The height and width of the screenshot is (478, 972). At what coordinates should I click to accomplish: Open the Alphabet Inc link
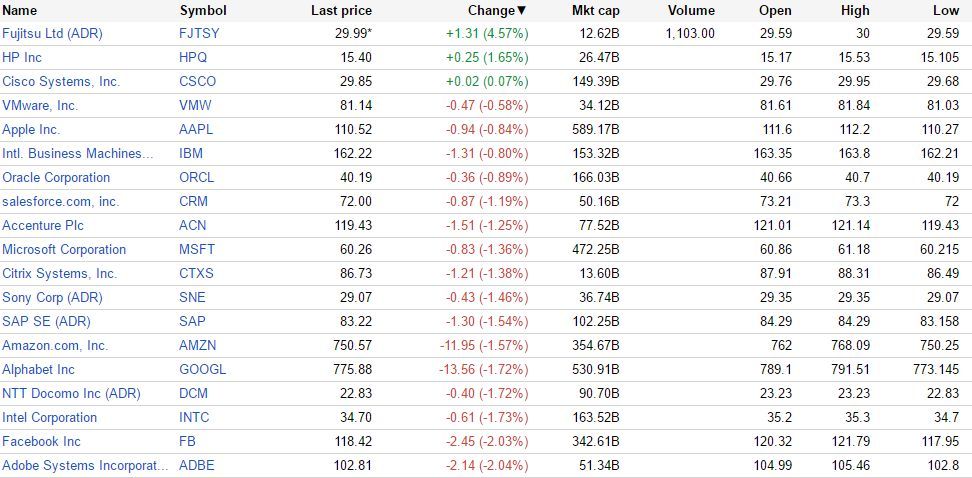(x=38, y=369)
